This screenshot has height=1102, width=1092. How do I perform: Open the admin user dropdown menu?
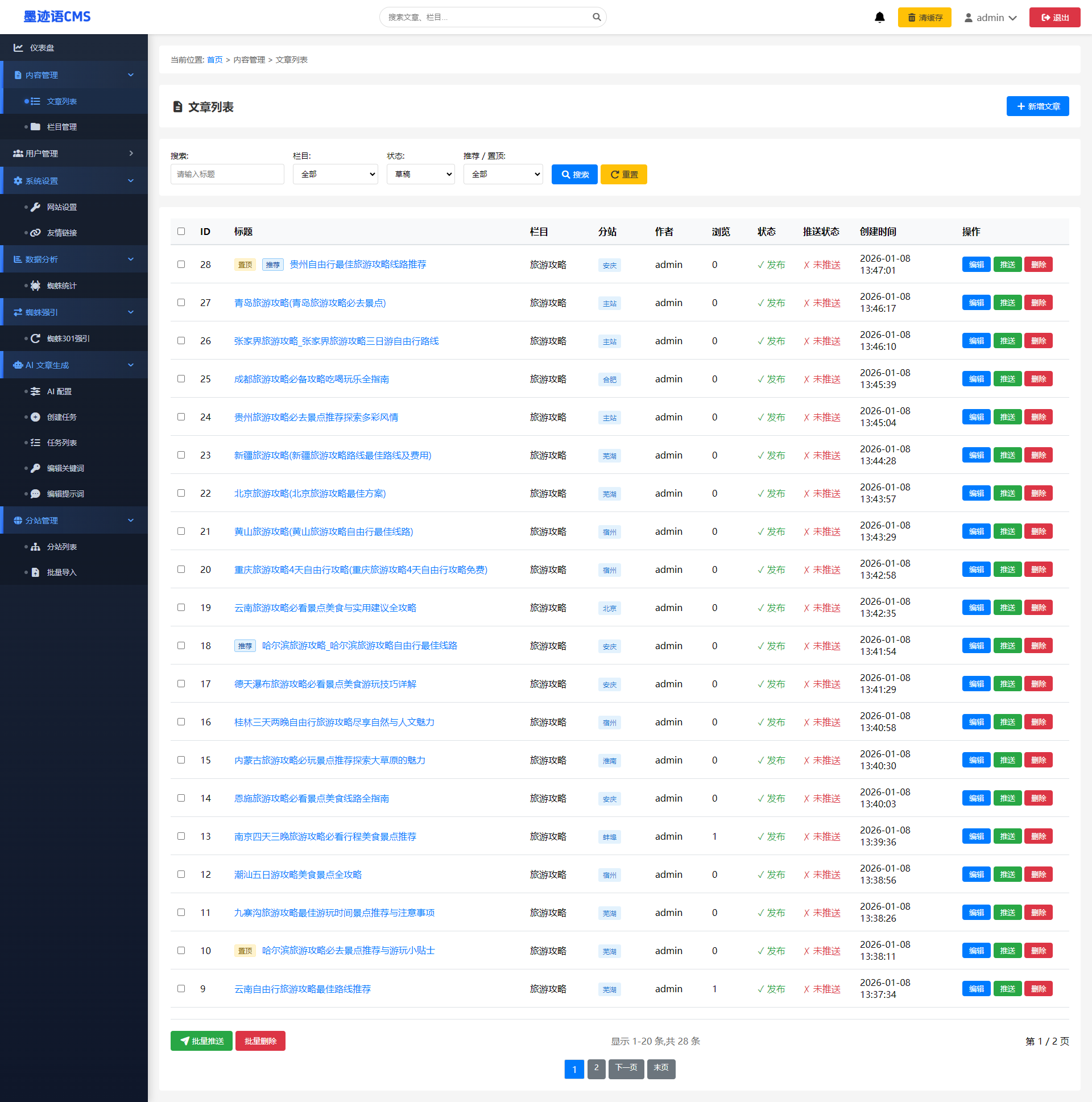pyautogui.click(x=990, y=18)
